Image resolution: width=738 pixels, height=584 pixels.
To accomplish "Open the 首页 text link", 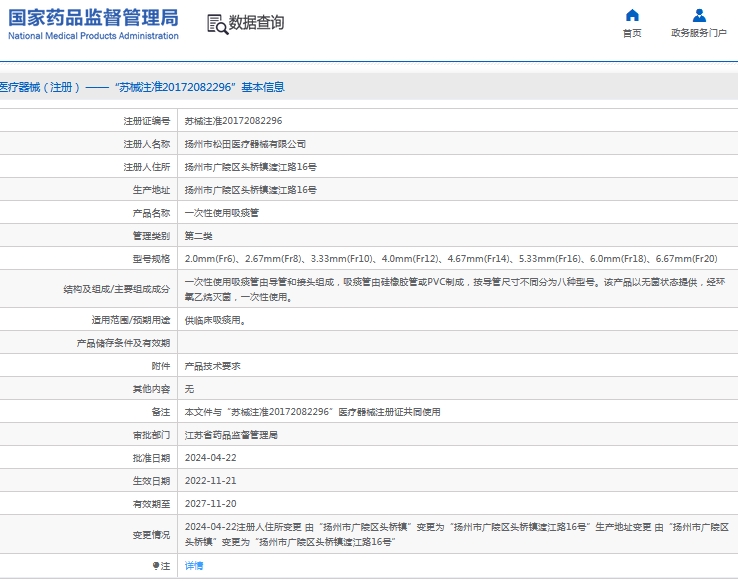I will pyautogui.click(x=632, y=33).
